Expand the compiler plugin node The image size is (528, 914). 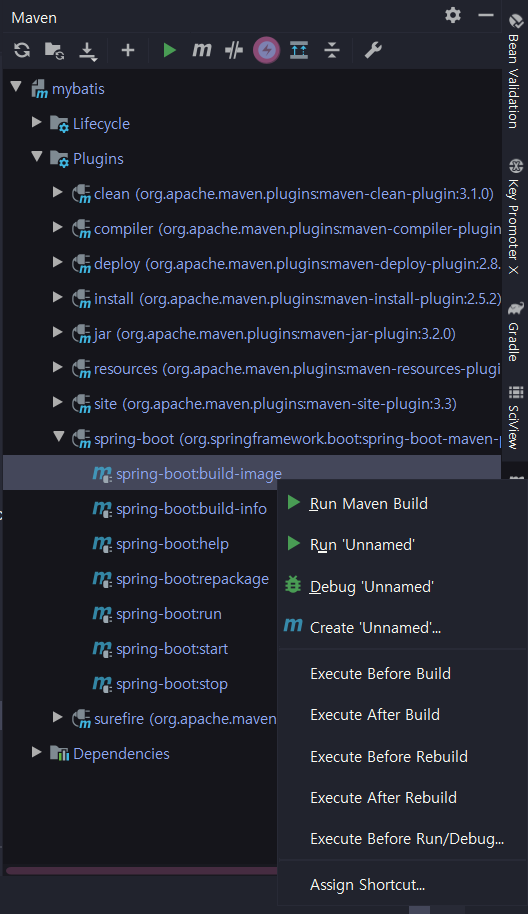point(58,227)
